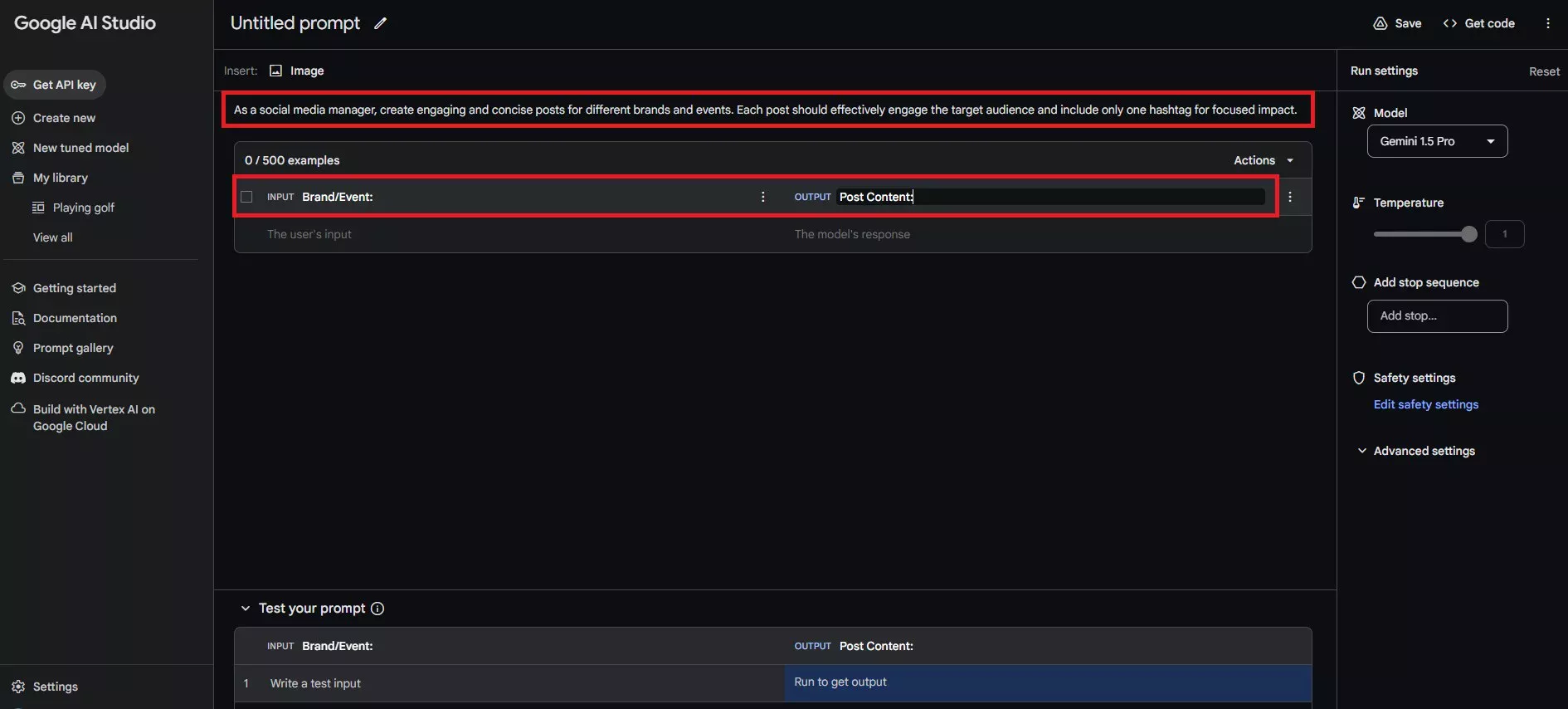Open the Brand/Event column options menu

[x=763, y=197]
